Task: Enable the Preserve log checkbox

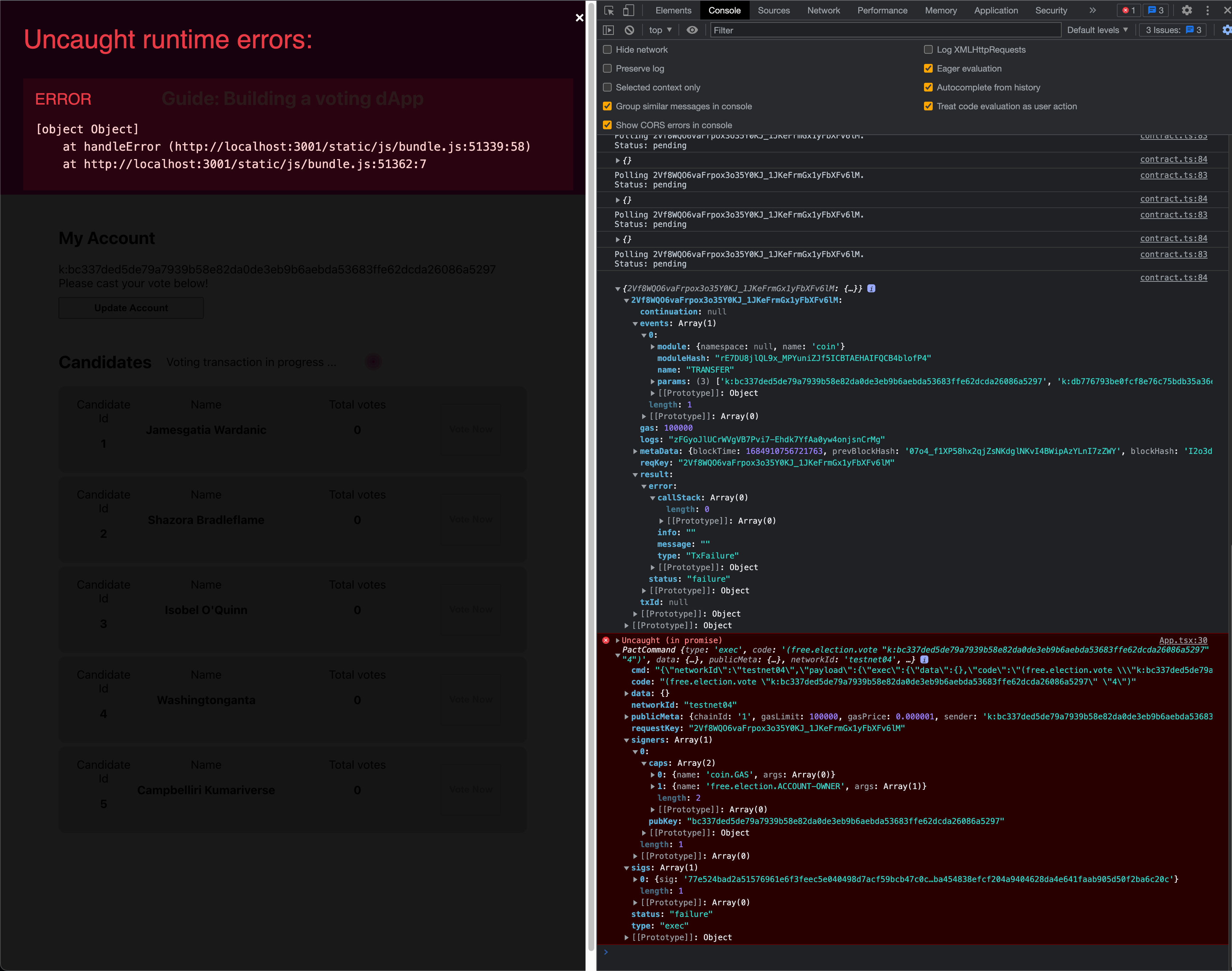Action: (x=607, y=68)
